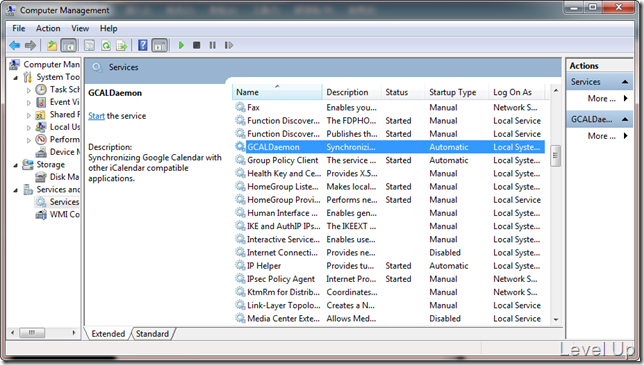Viewport: 644px width, 365px height.
Task: Select the Media Center Exte... service
Action: click(x=389, y=319)
